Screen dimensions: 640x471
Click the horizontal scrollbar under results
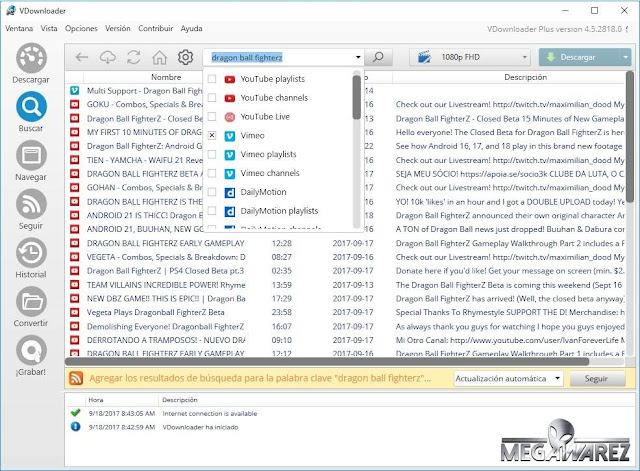(x=327, y=362)
